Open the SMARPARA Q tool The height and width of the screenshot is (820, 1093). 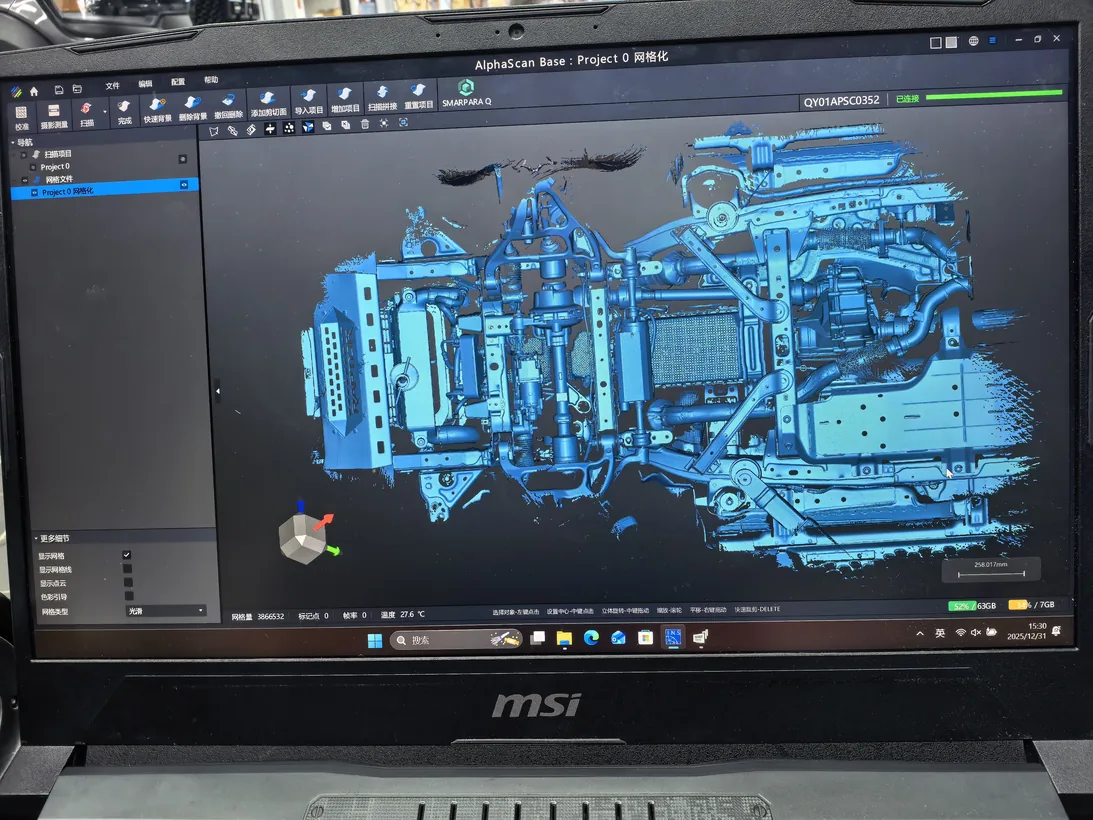coord(466,93)
